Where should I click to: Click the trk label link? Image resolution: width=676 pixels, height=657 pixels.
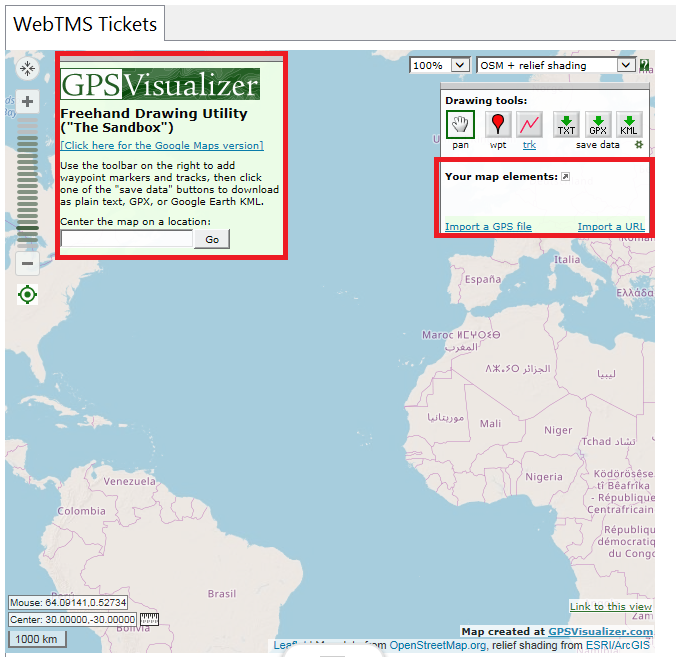pyautogui.click(x=529, y=144)
